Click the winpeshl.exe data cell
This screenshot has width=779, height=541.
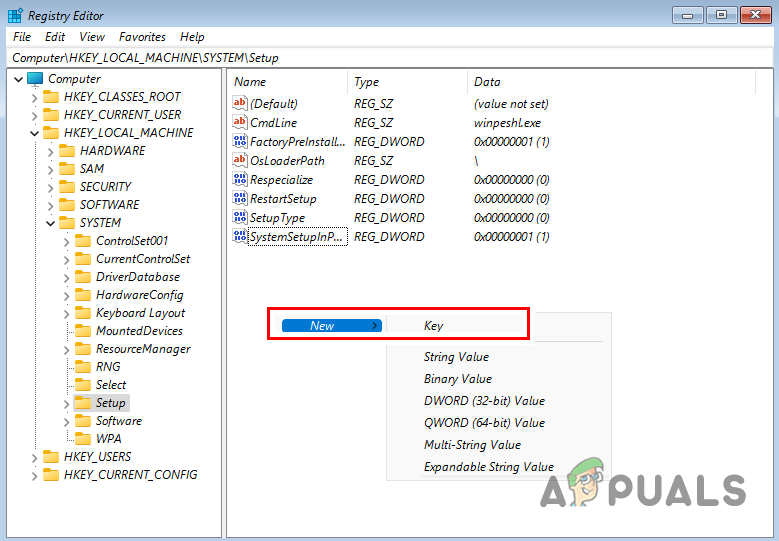507,123
